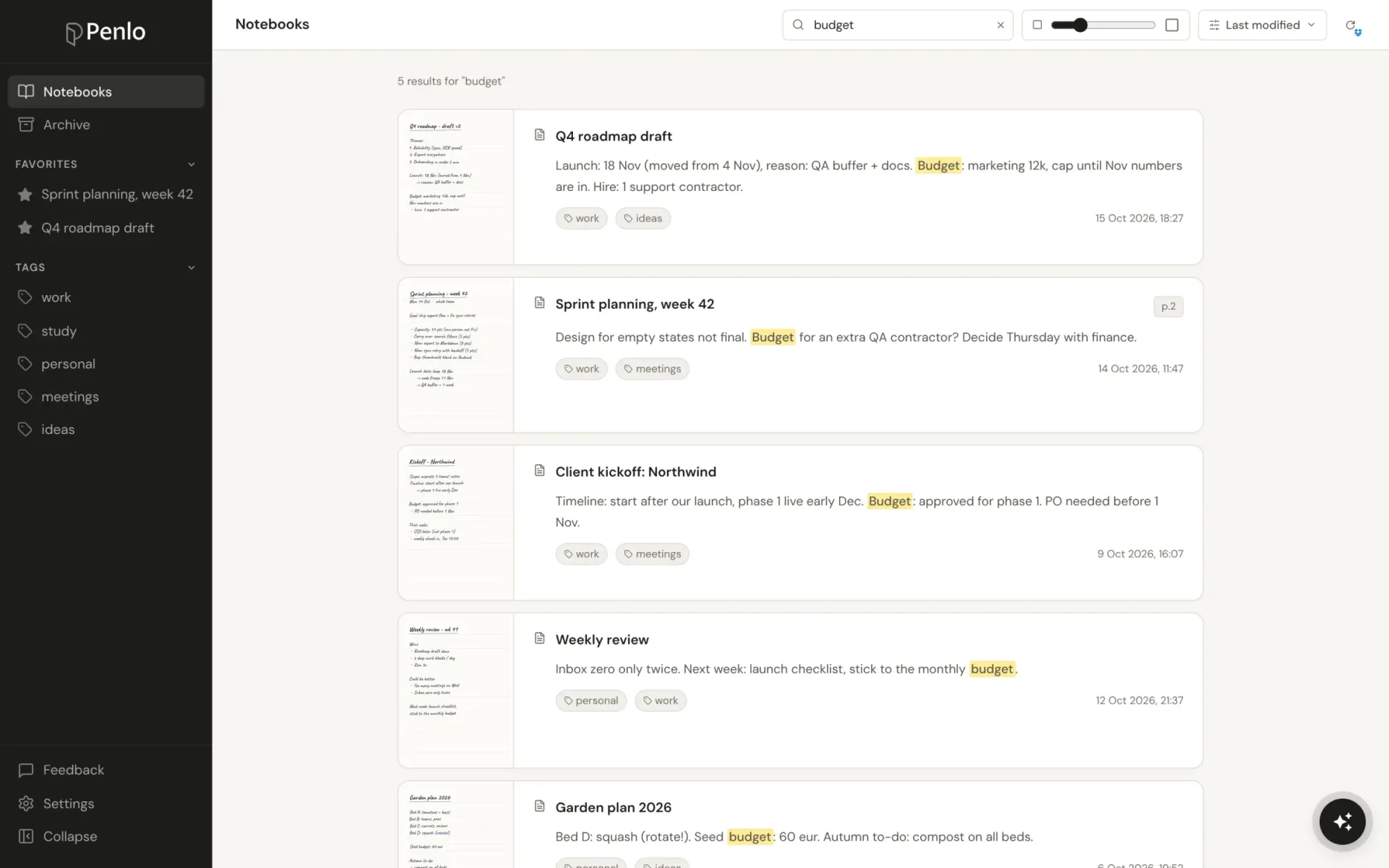Image resolution: width=1389 pixels, height=868 pixels.
Task: Collapse the sidebar
Action: tap(58, 837)
